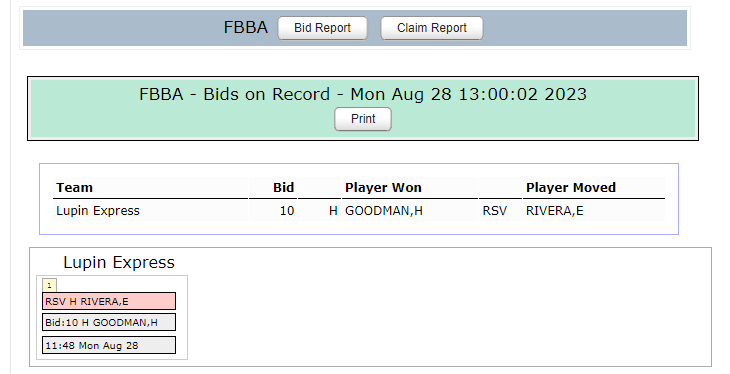
Task: Click the FBBA title in the header bar
Action: [245, 27]
